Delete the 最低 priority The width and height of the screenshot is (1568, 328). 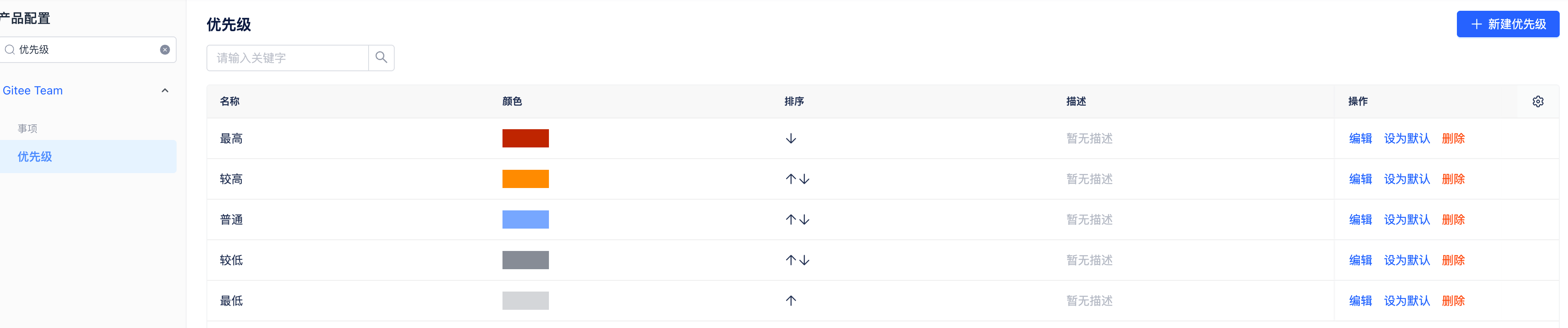pyautogui.click(x=1453, y=301)
